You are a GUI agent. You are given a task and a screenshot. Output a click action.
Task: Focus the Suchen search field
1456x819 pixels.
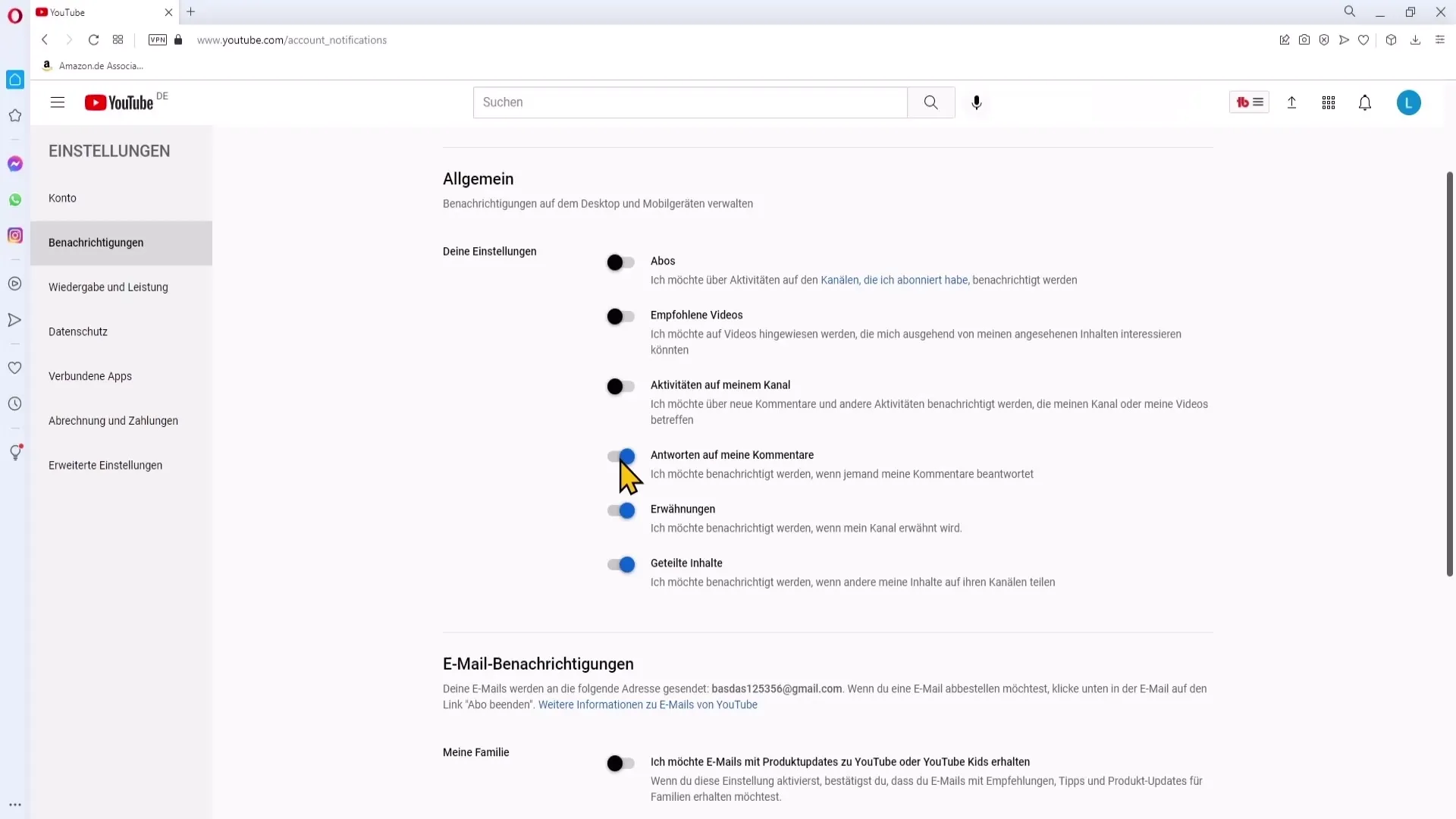tap(690, 102)
